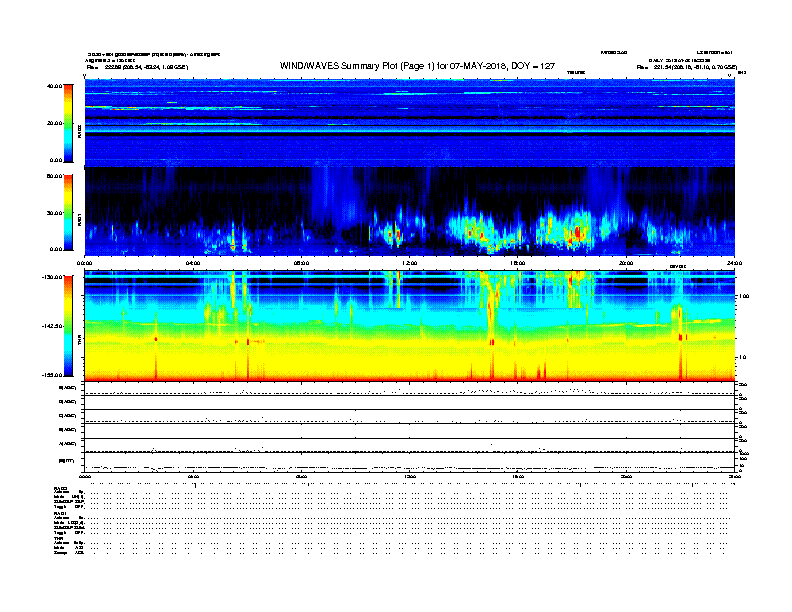Click the RAD1 color scale bar
The width and height of the screenshot is (792, 612).
pyautogui.click(x=68, y=212)
